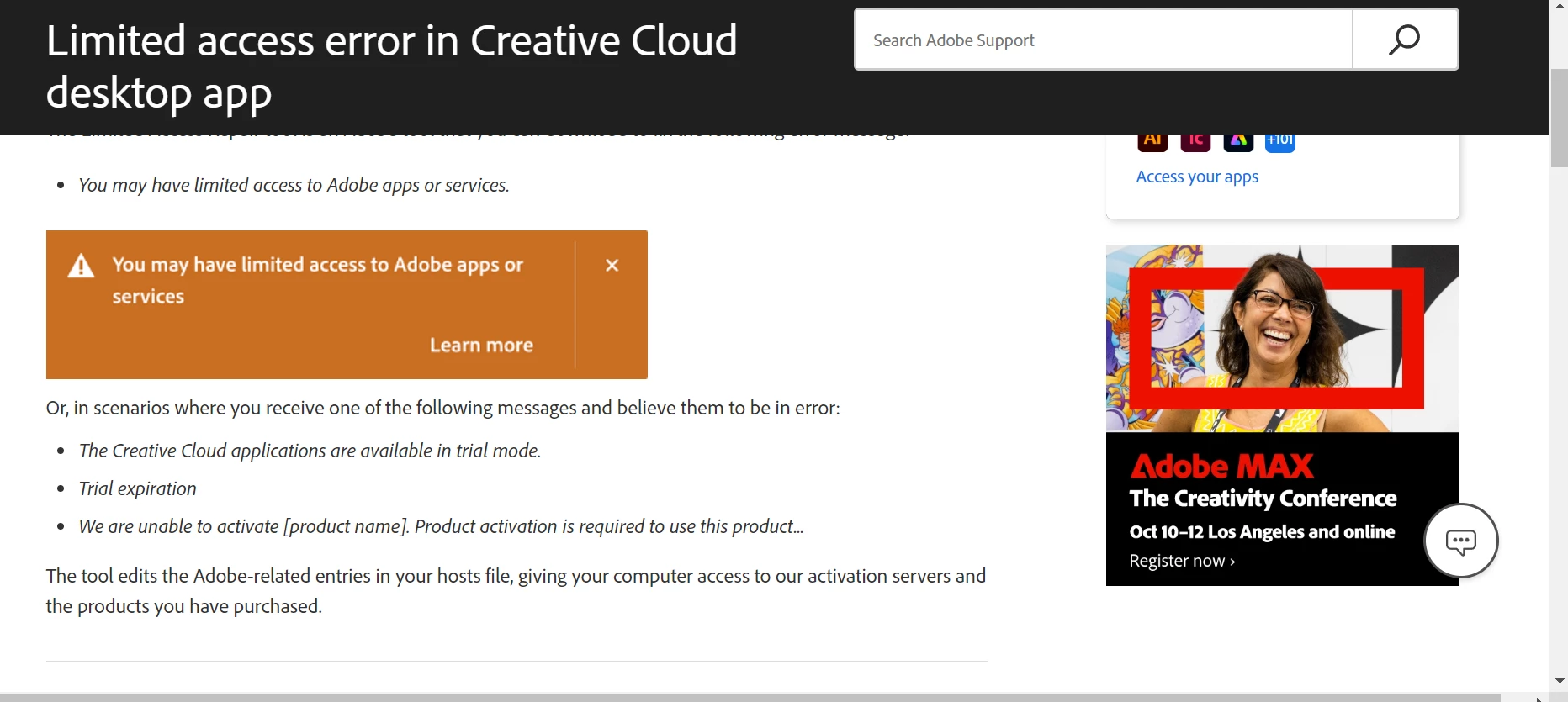Click the InCopy app icon
This screenshot has height=702, width=1568.
pyautogui.click(x=1195, y=142)
